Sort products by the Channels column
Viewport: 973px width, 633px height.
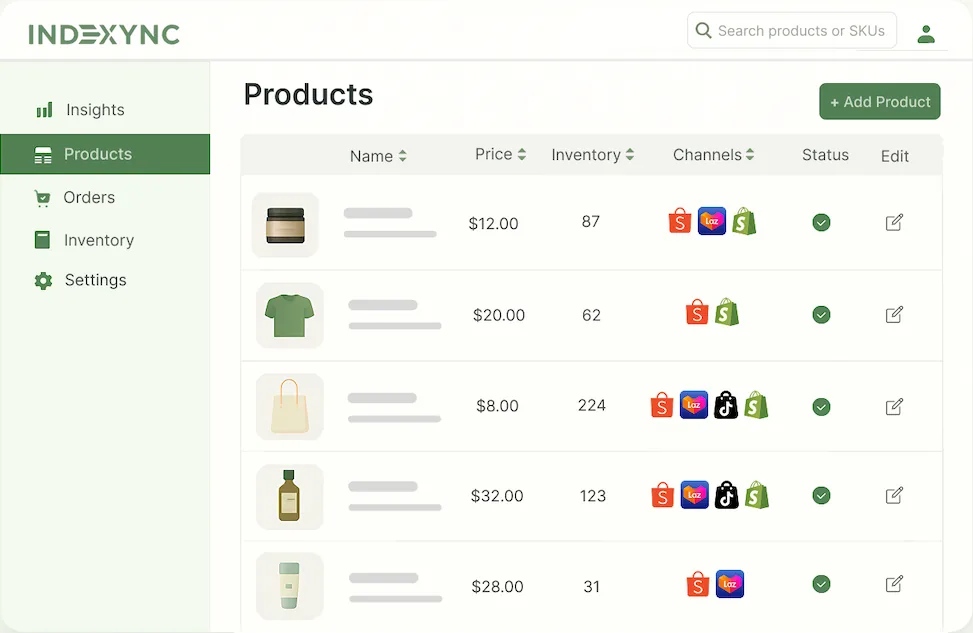click(713, 155)
